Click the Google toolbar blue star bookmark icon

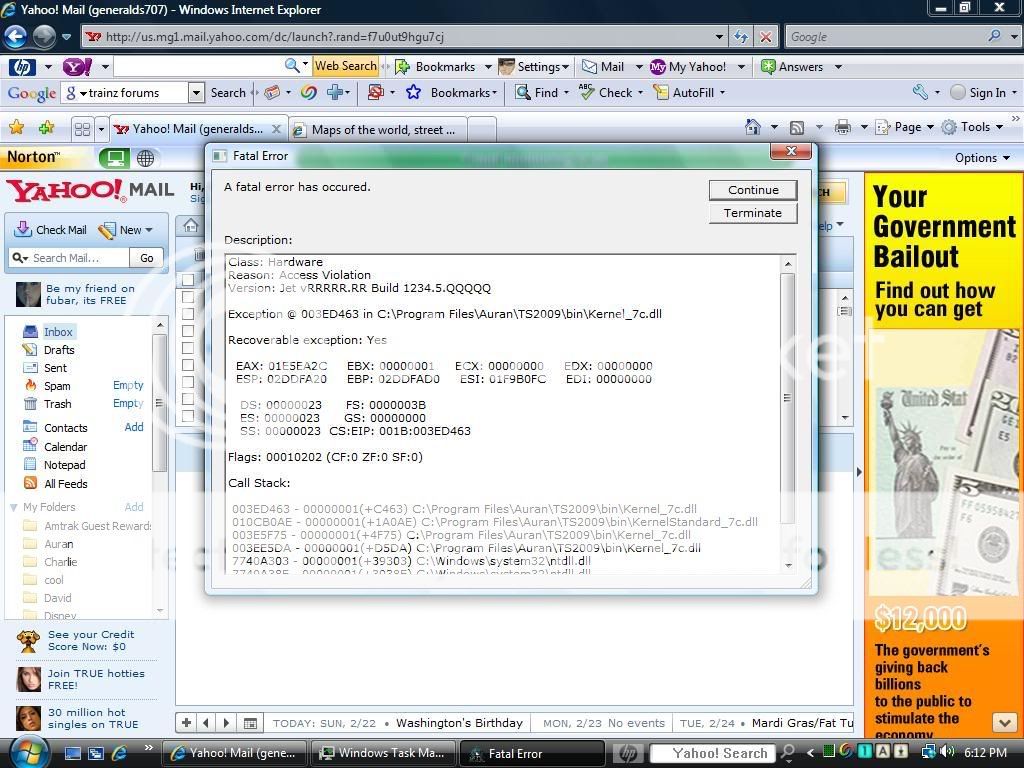(413, 92)
